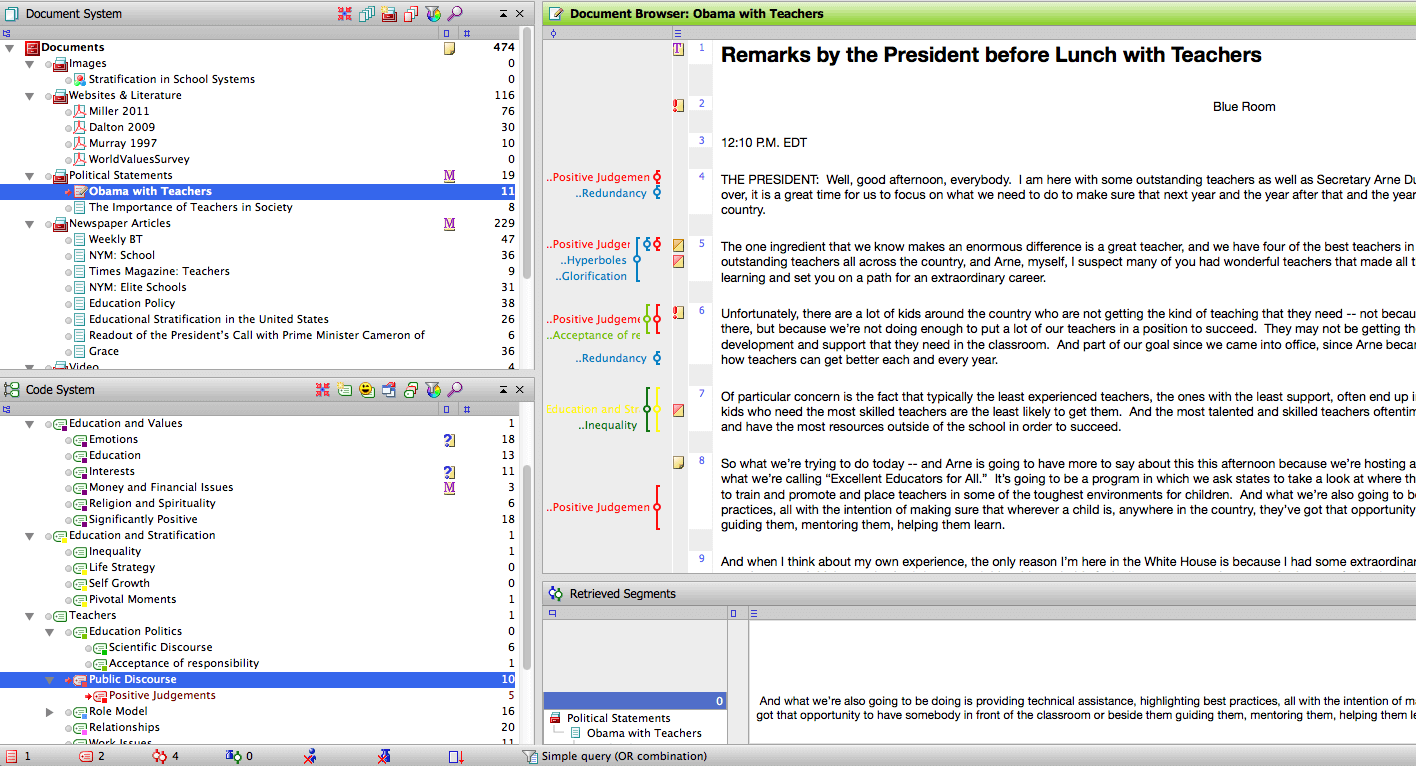
Task: Click New code icon in Code System toolbar
Action: click(x=345, y=390)
